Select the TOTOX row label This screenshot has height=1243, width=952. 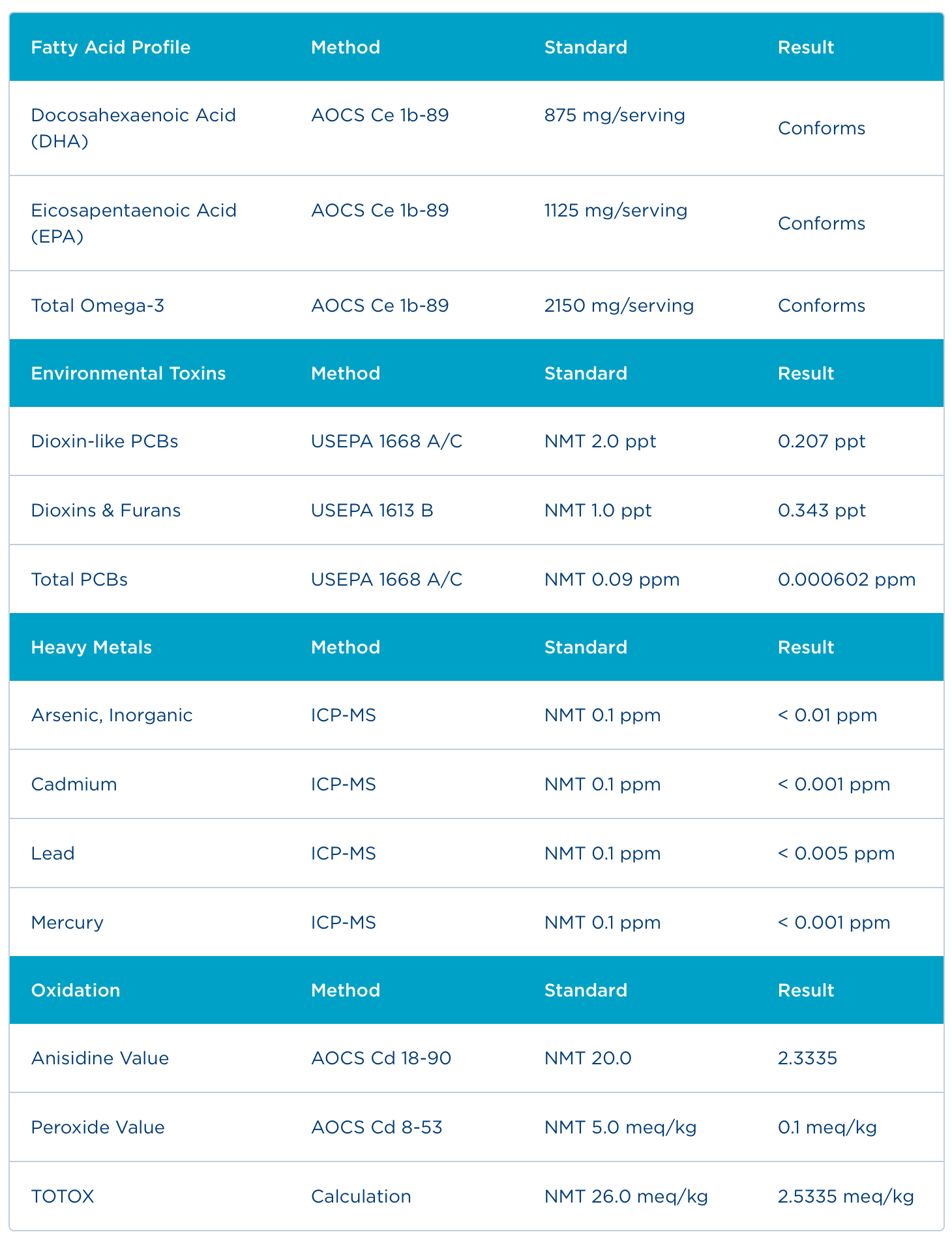click(63, 1197)
